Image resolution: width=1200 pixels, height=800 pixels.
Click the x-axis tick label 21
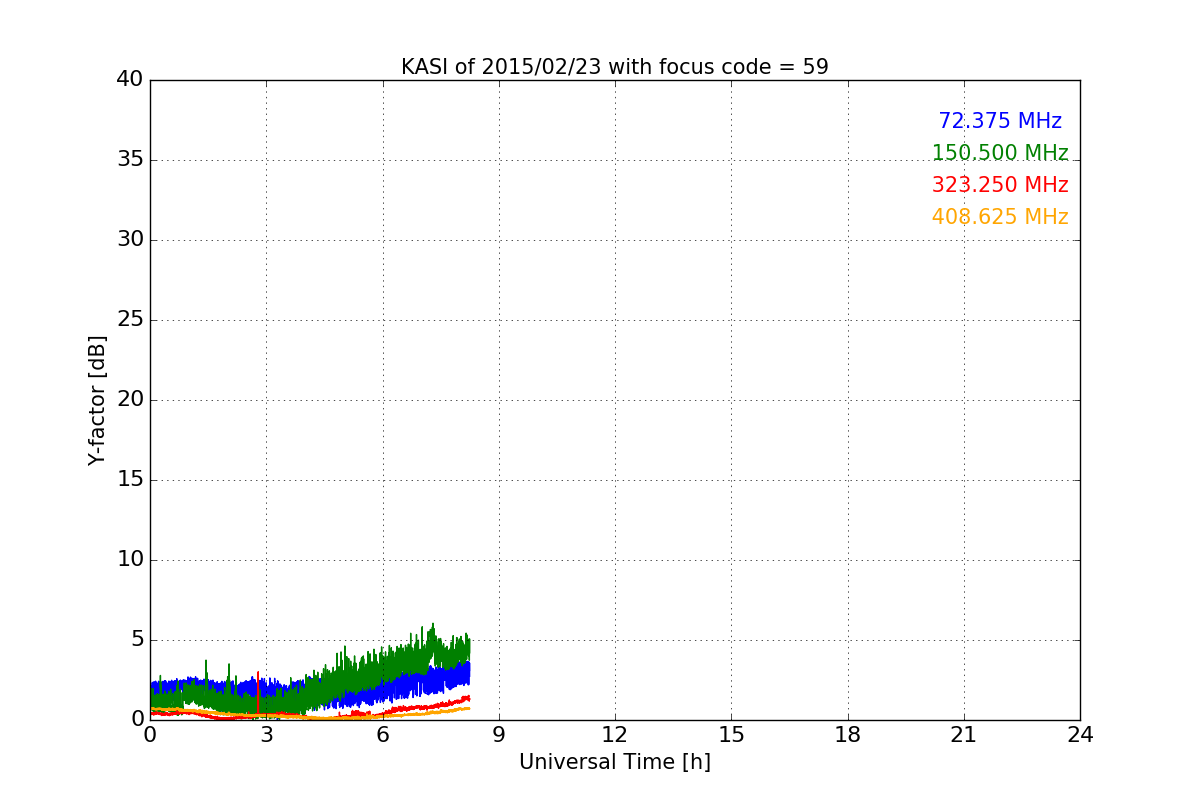click(x=964, y=735)
